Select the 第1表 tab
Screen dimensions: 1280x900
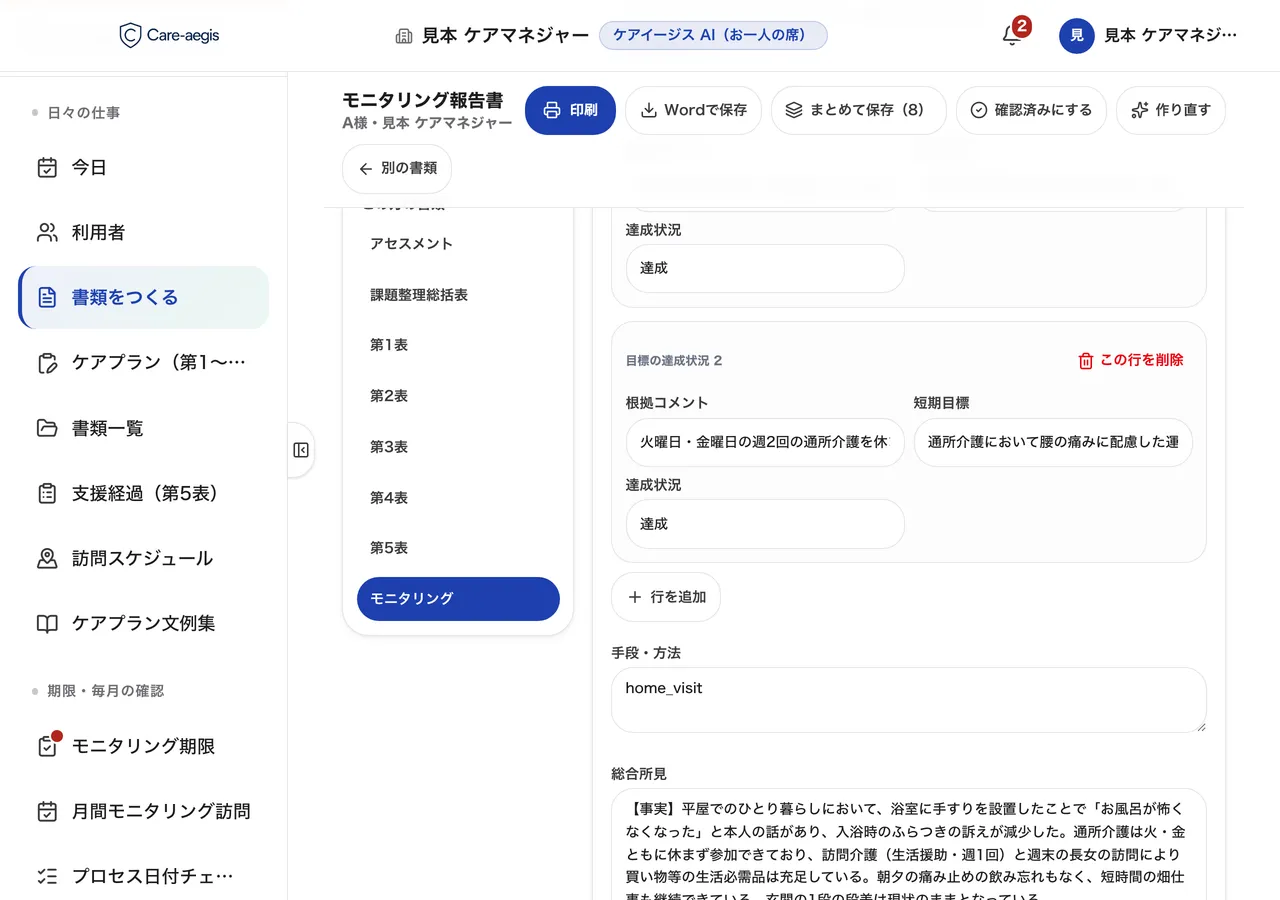coord(458,345)
